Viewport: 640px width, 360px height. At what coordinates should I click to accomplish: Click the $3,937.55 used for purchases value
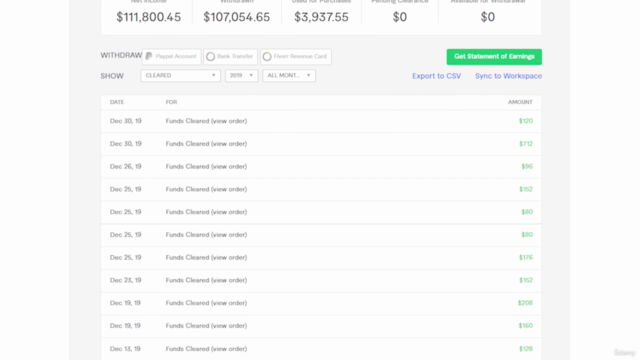322,17
